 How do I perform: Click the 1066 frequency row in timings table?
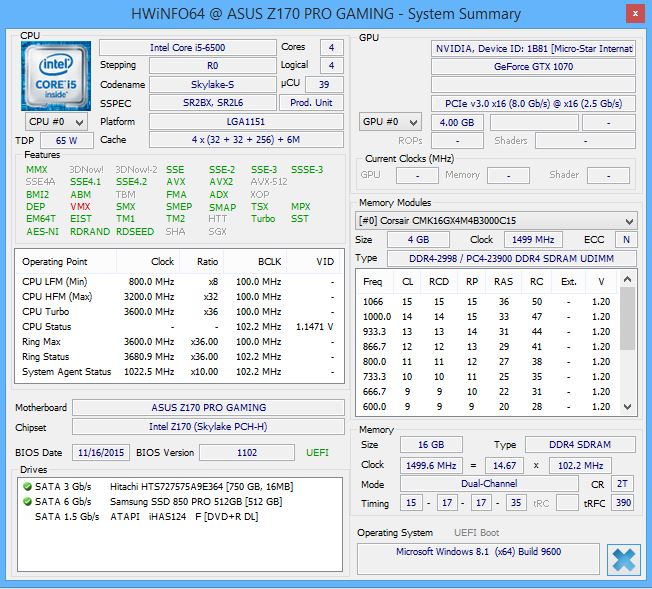(488, 302)
